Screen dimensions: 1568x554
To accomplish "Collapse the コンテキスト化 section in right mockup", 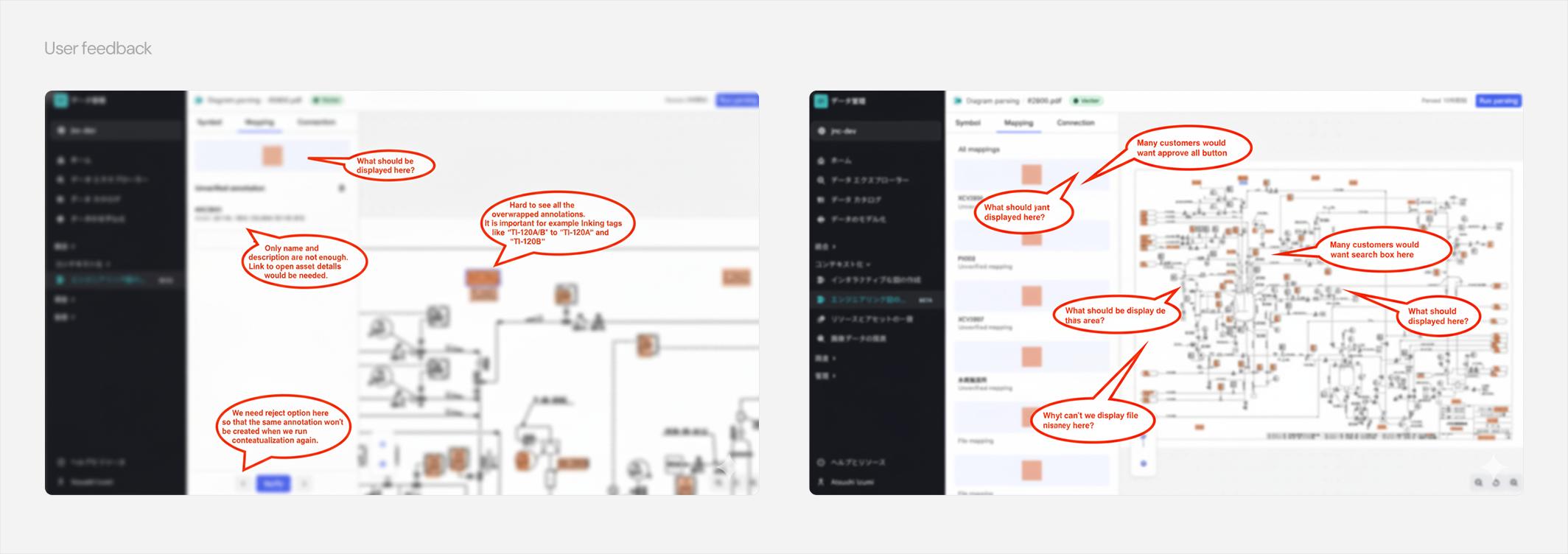I will [843, 264].
